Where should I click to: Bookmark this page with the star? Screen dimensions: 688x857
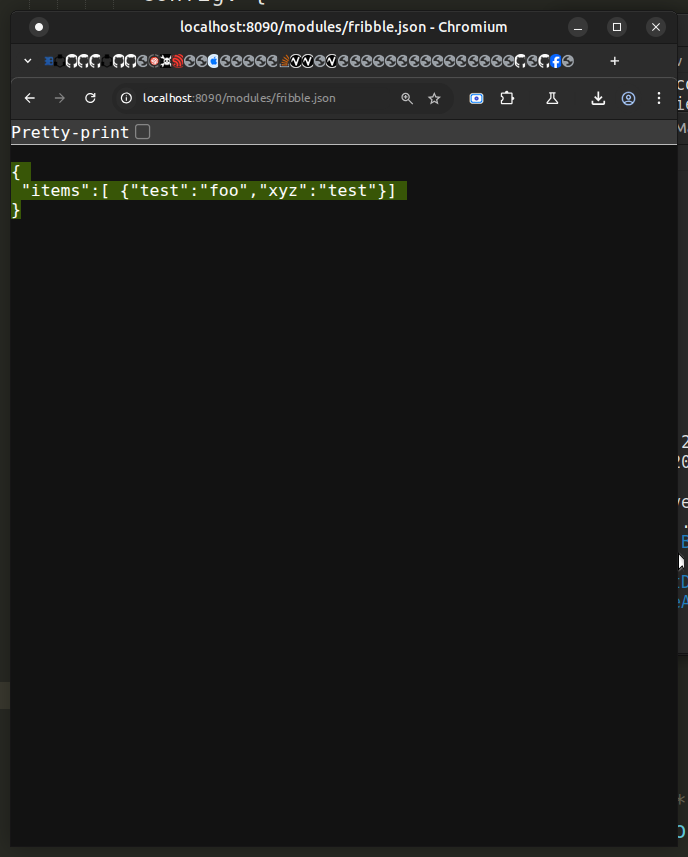[434, 98]
